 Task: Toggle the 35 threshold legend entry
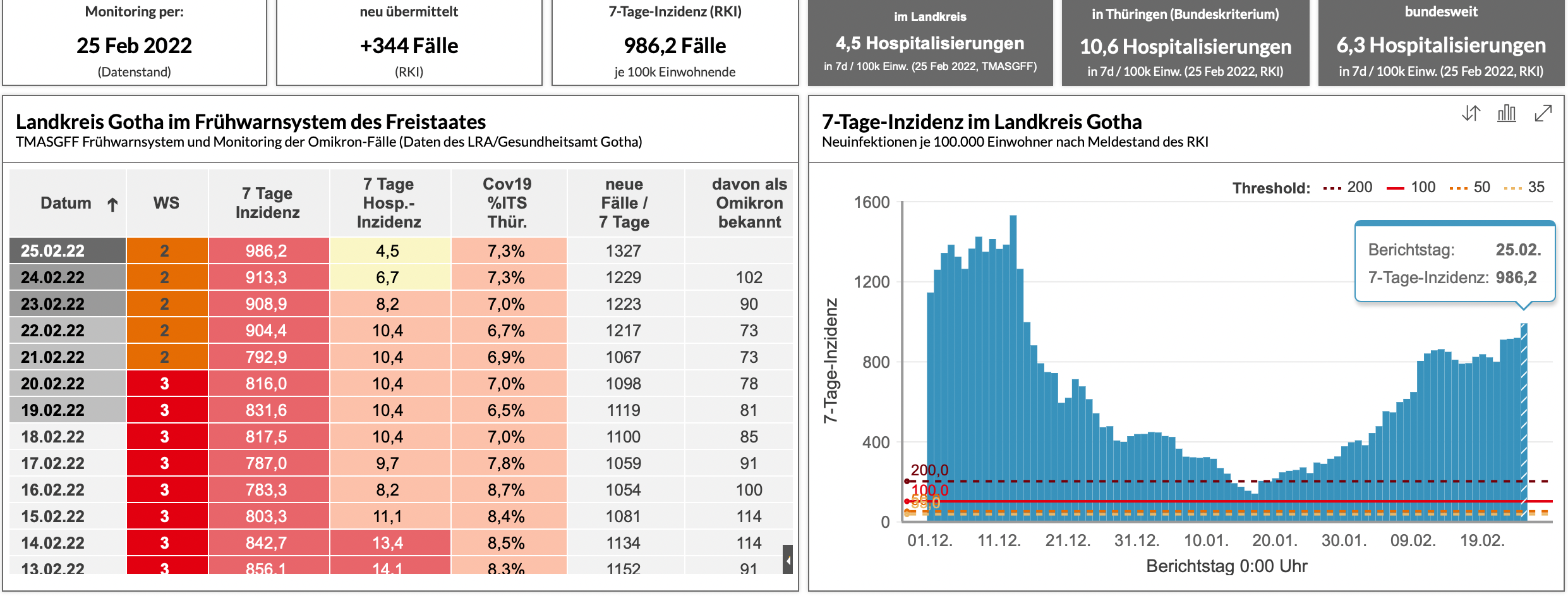(1524, 187)
